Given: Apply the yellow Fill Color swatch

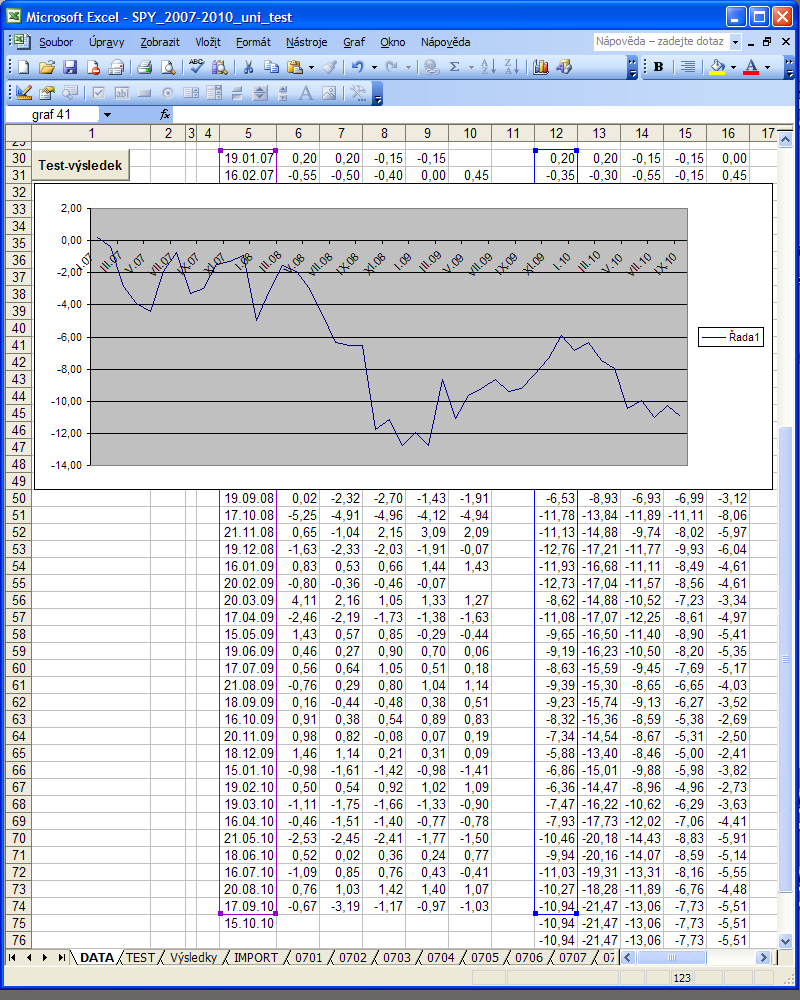Looking at the screenshot, I should click(x=717, y=67).
